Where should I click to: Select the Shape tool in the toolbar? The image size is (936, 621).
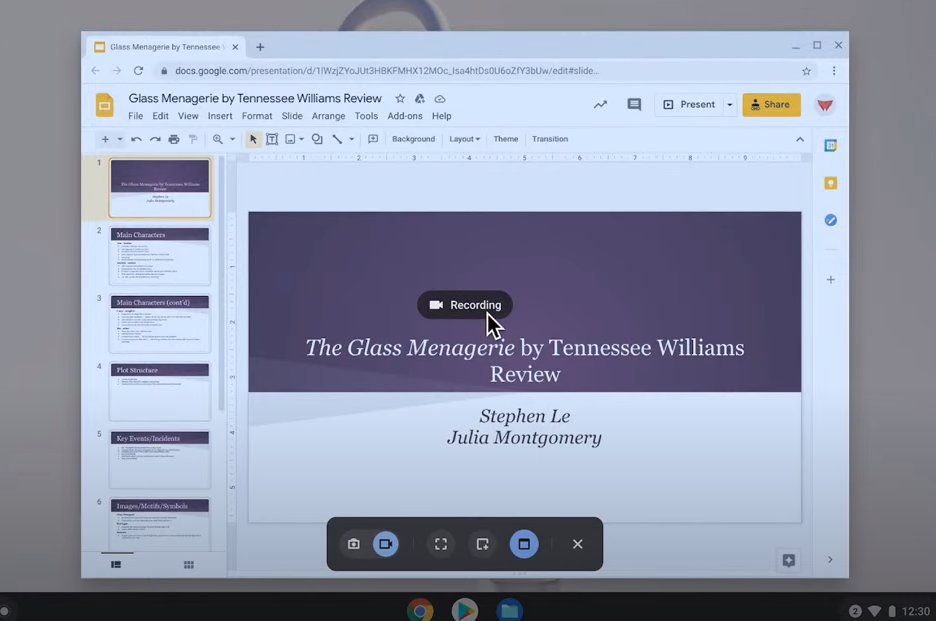(x=315, y=139)
